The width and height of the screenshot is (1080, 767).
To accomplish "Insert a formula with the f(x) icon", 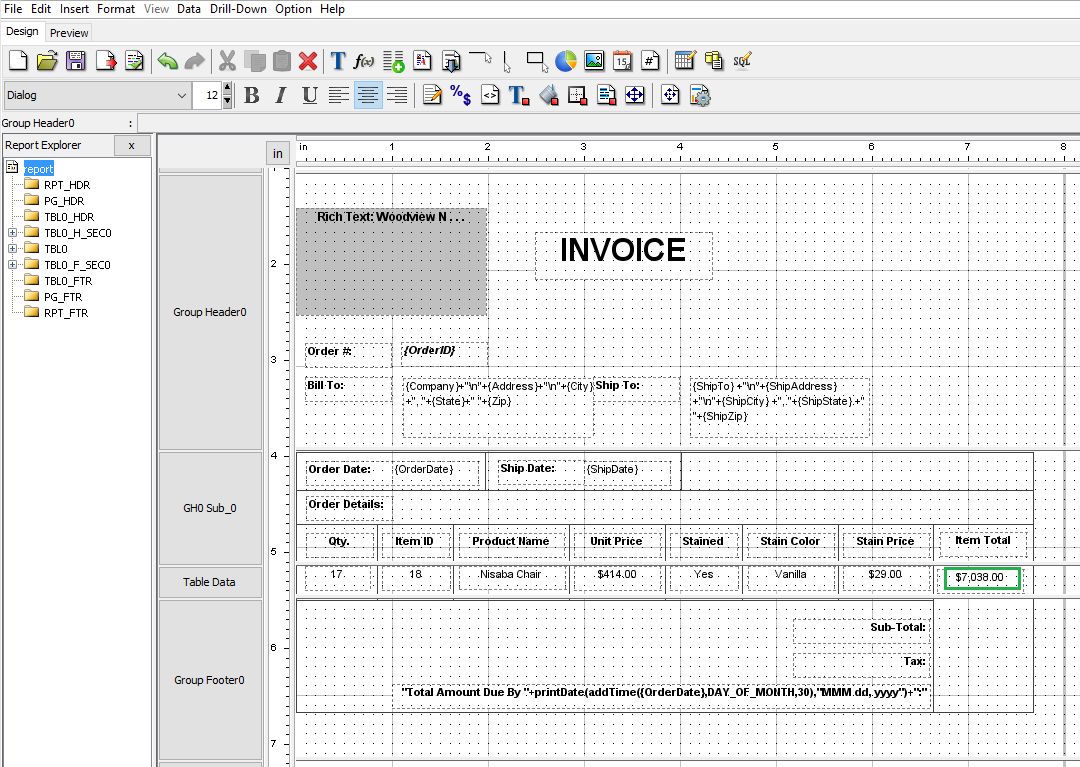I will (x=364, y=61).
